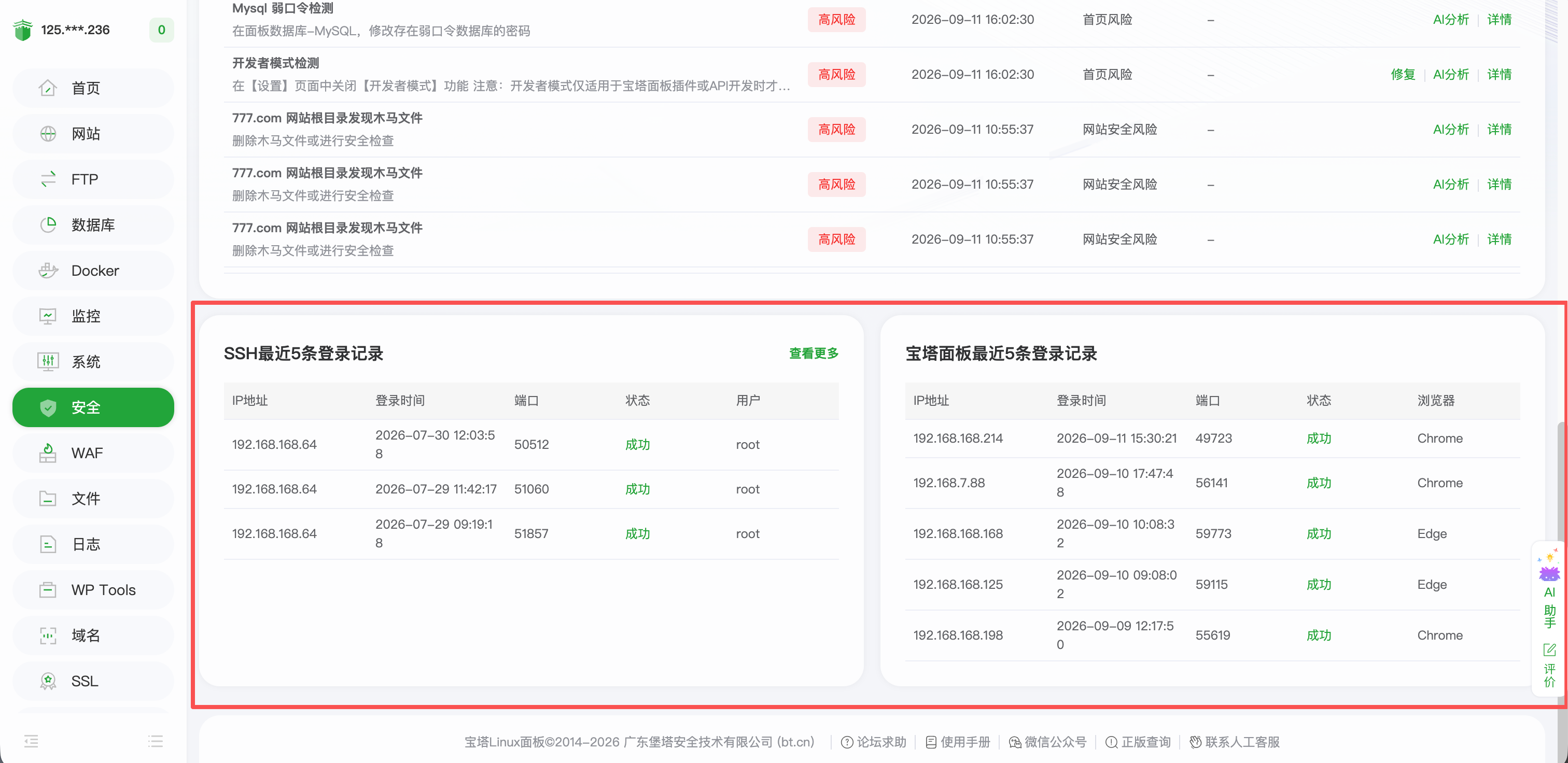Viewport: 1568px width, 763px height.
Task: Click AI分析 for Mysql 弱口令检测
Action: [1450, 20]
